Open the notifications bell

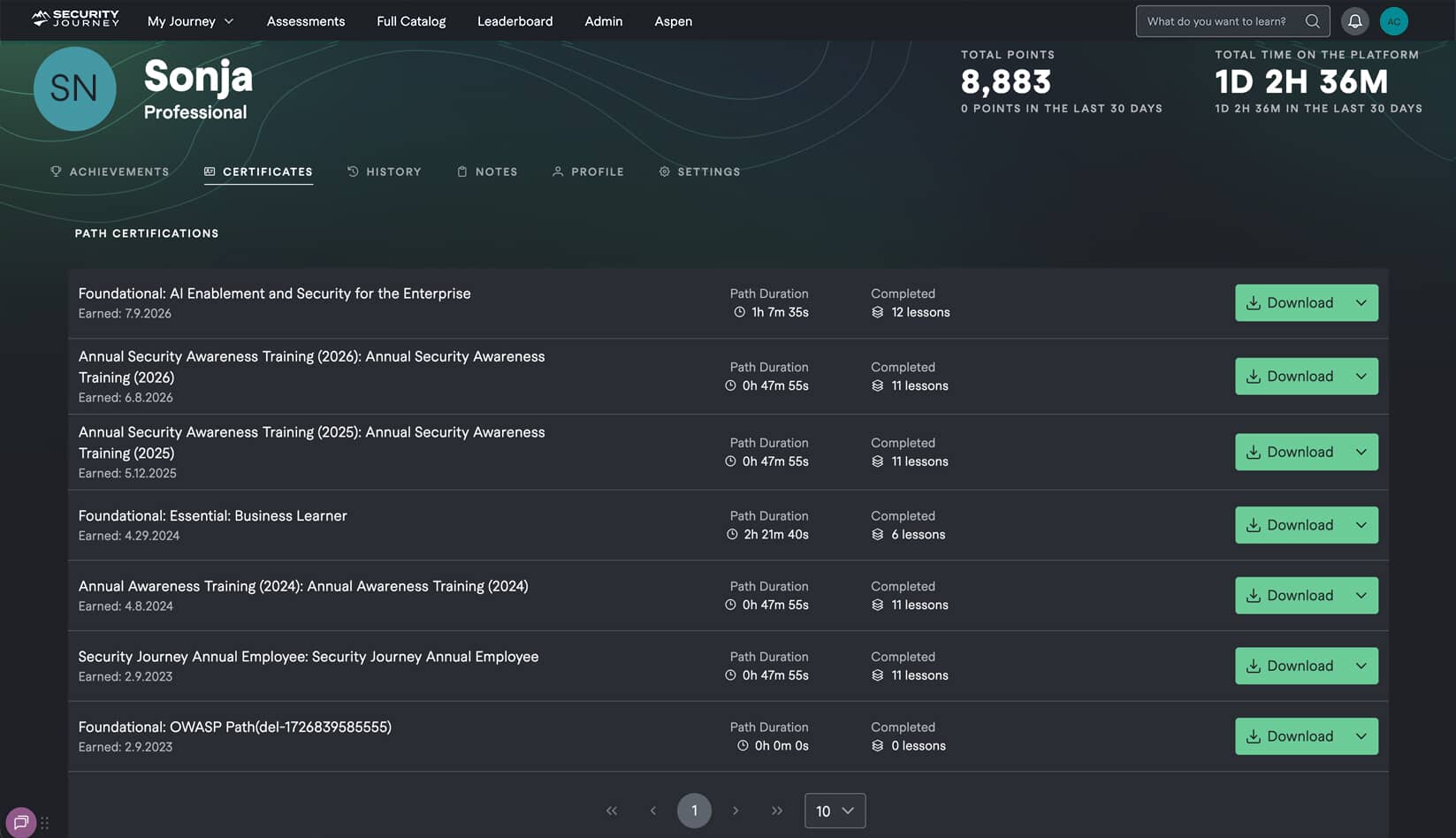(1354, 21)
